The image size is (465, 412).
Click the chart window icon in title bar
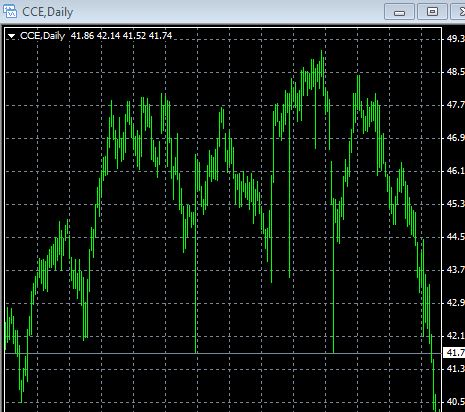pos(10,11)
